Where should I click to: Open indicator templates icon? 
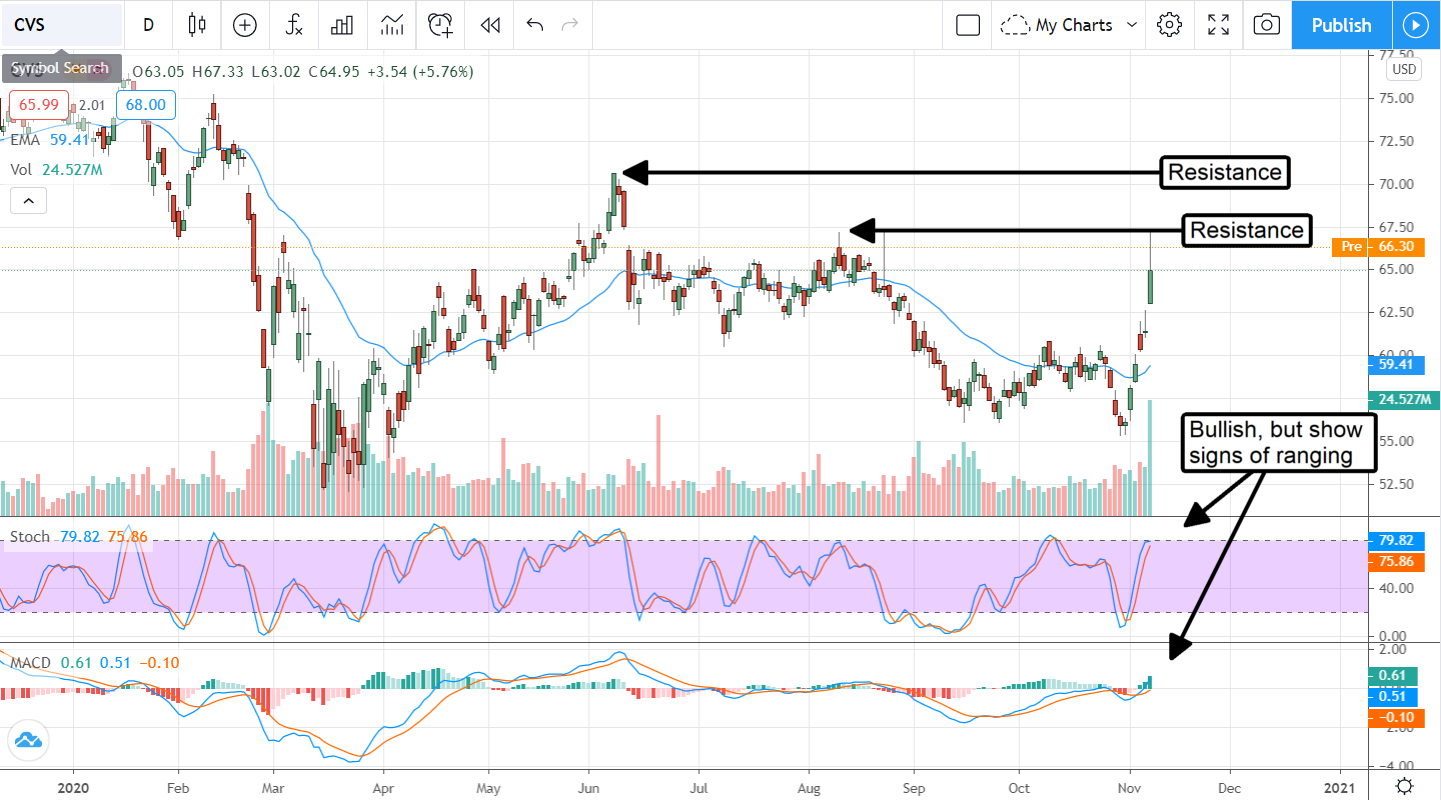click(x=392, y=25)
